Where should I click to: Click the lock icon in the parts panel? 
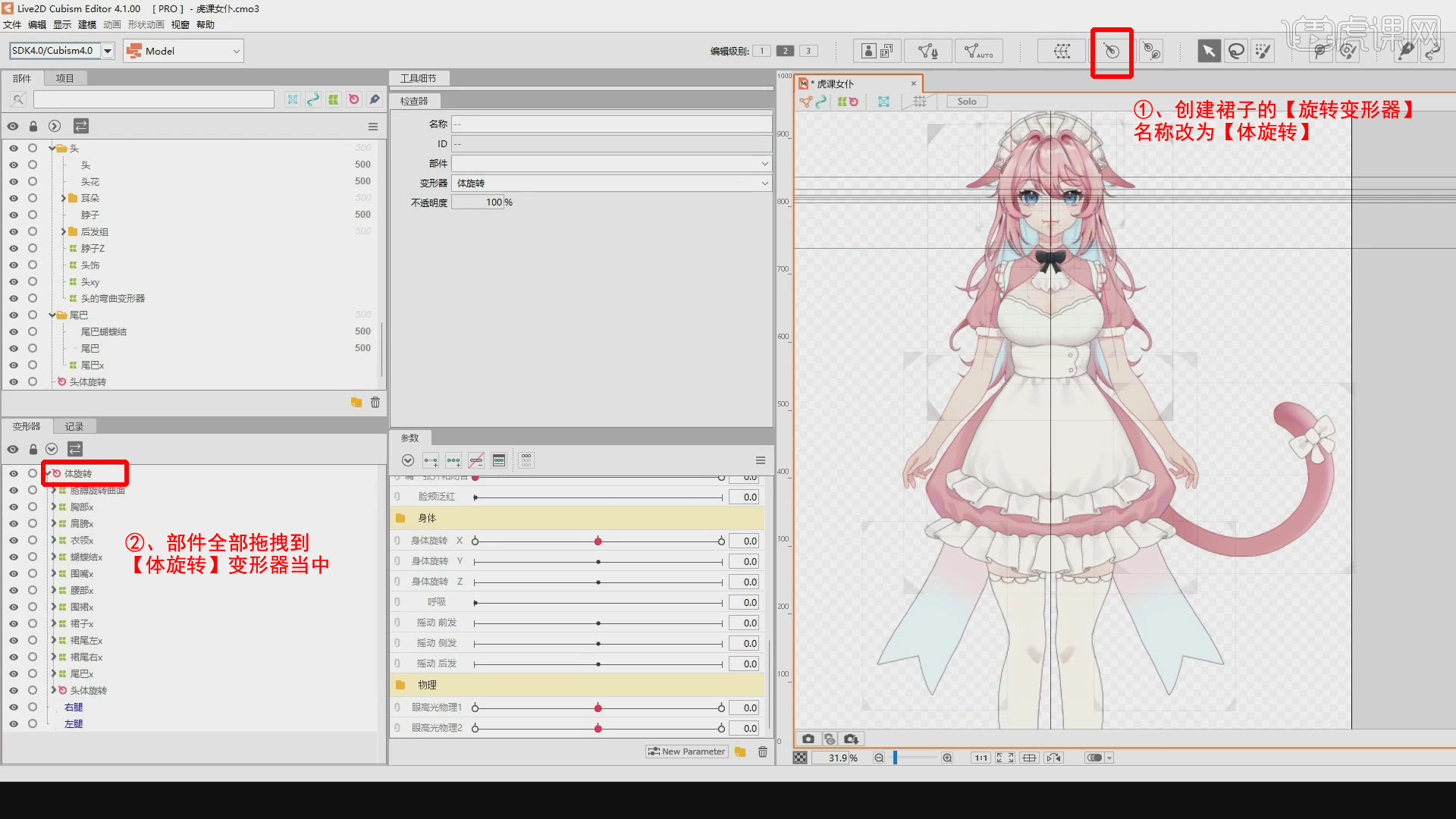33,126
